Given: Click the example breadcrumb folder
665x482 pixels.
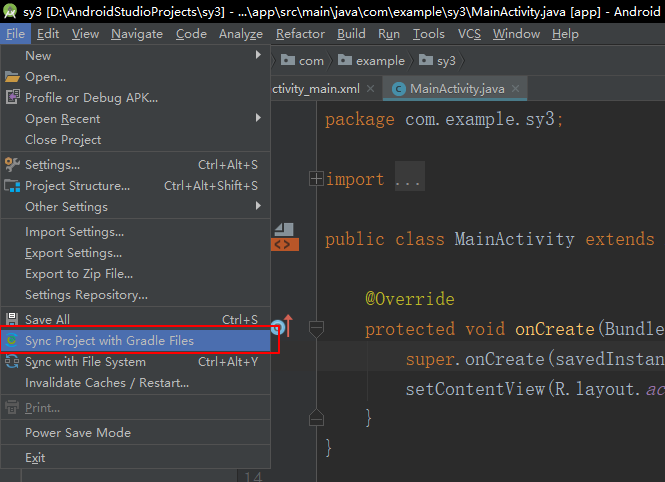Looking at the screenshot, I should click(371, 61).
